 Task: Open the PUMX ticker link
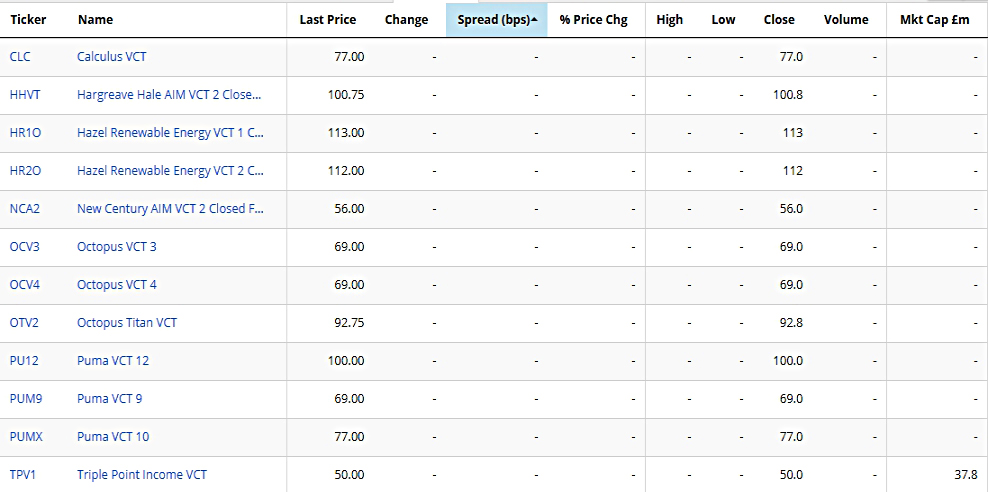click(26, 436)
